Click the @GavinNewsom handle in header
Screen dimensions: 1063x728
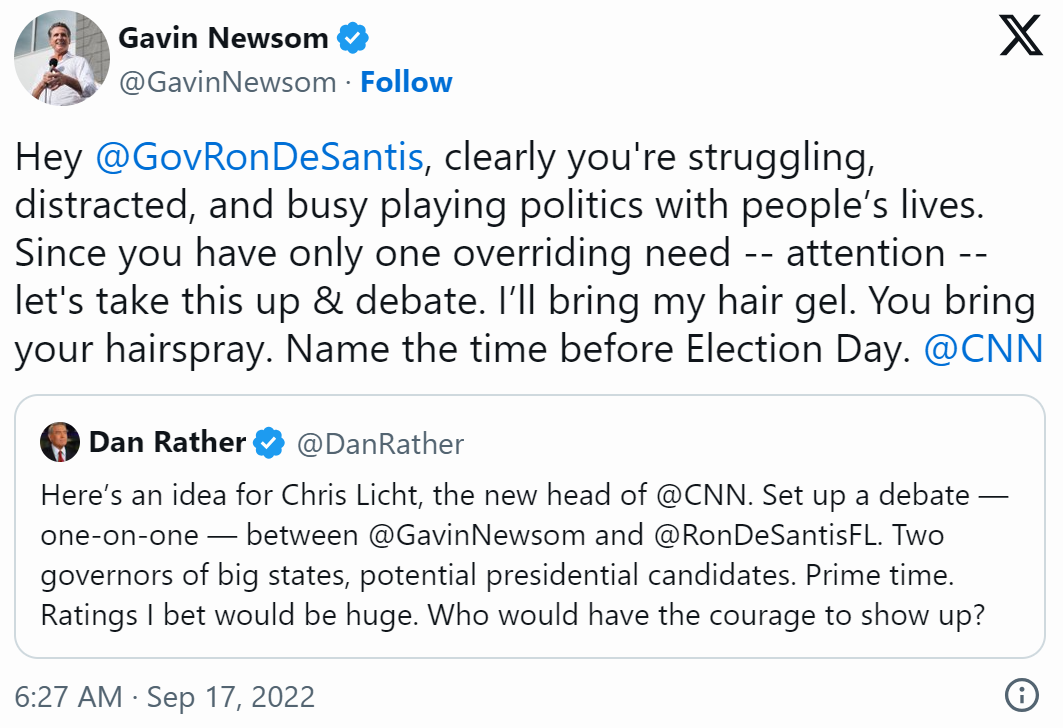coord(227,82)
